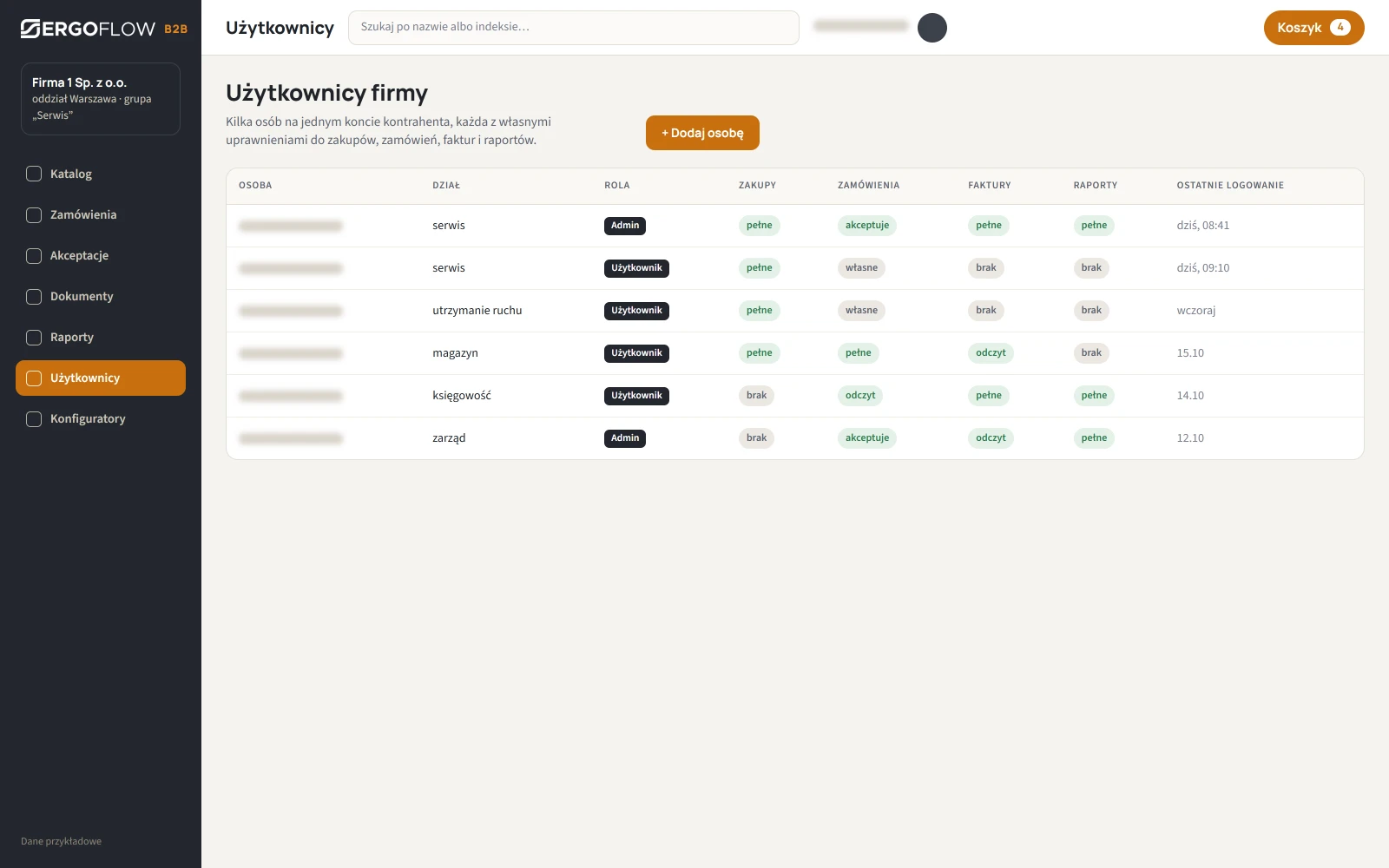Image resolution: width=1389 pixels, height=868 pixels.
Task: Click 'brak' purchases badge in zarząd row
Action: pyautogui.click(x=757, y=438)
